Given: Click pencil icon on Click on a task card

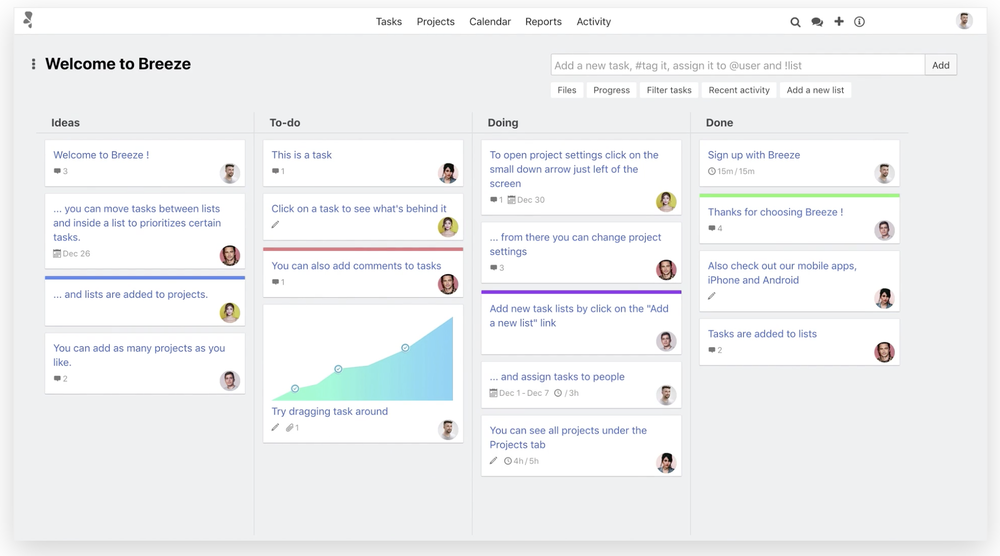Looking at the screenshot, I should [276, 224].
